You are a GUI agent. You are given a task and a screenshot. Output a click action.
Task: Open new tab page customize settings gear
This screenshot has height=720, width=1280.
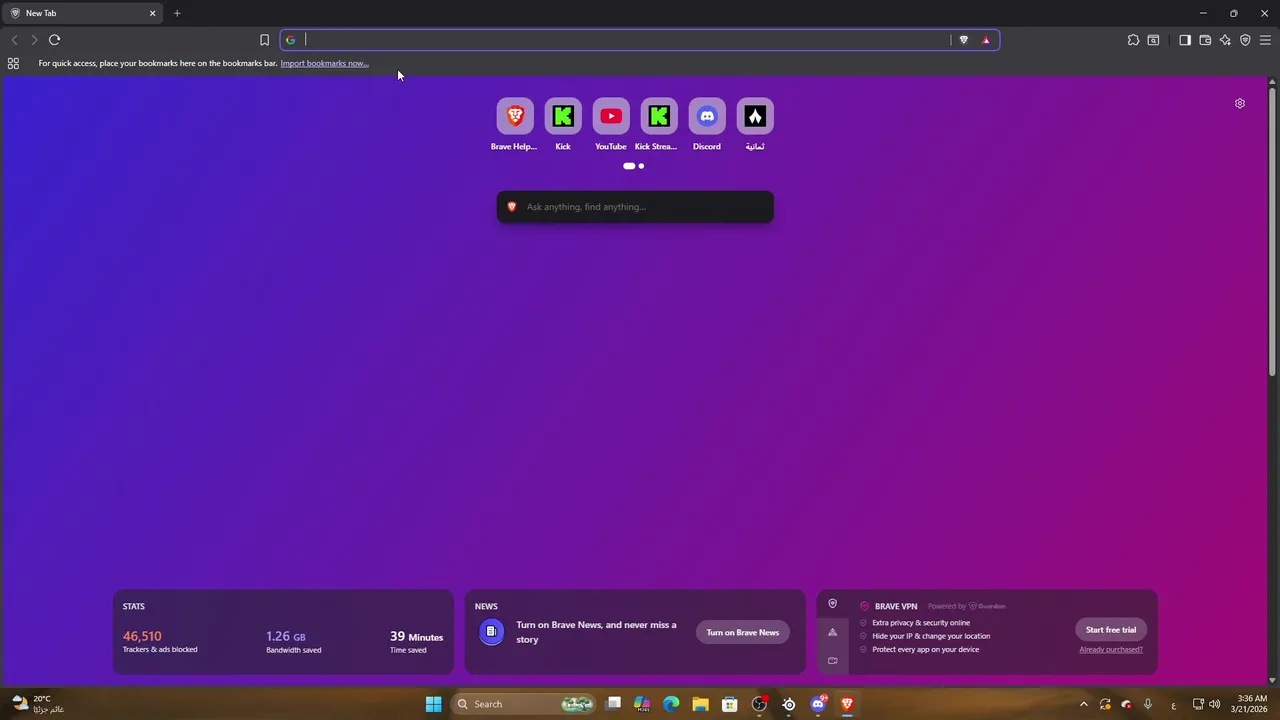pyautogui.click(x=1240, y=103)
